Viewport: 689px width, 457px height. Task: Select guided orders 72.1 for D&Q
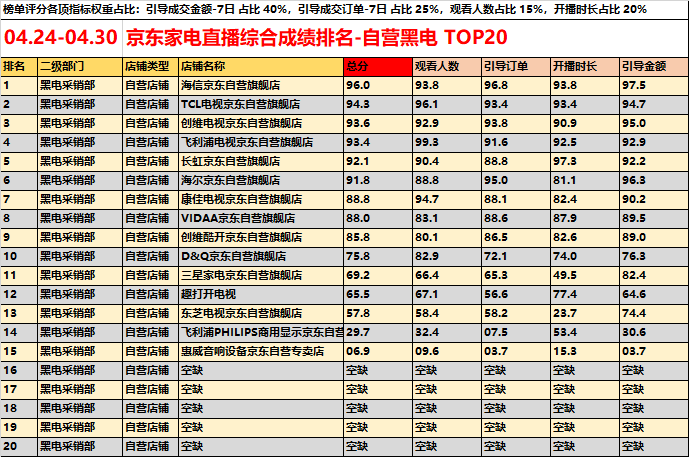pyautogui.click(x=516, y=256)
